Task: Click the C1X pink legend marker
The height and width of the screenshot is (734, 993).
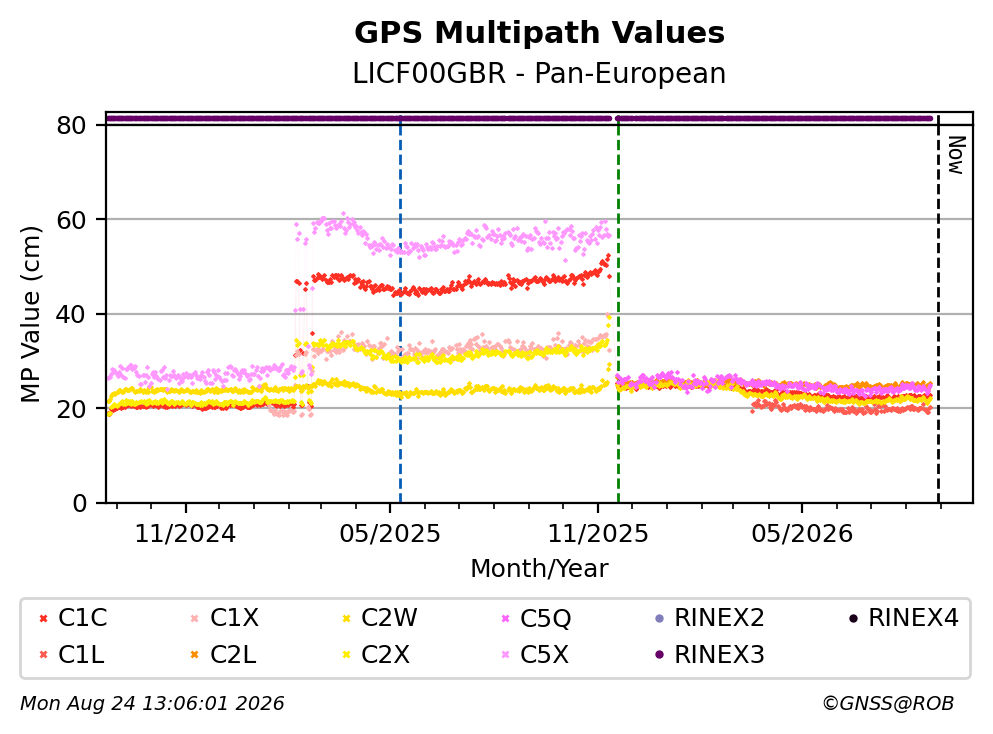Action: coord(194,618)
